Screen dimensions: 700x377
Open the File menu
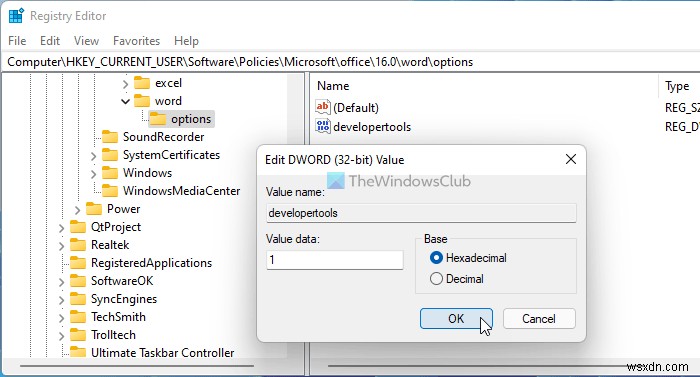pos(17,41)
